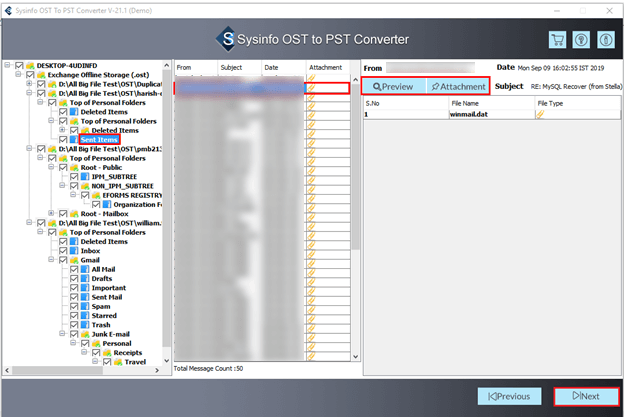The height and width of the screenshot is (420, 624).
Task: Click the folder icon next to Important
Action: [85, 288]
